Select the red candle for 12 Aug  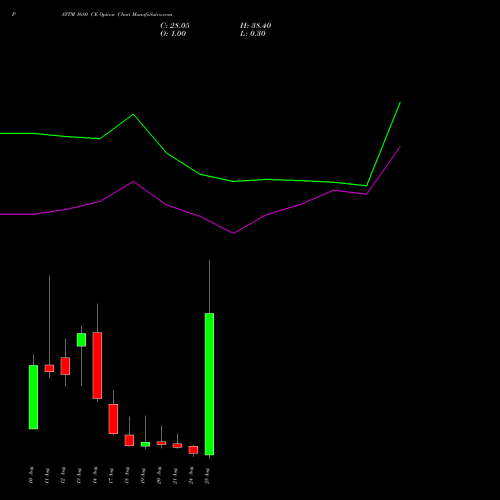point(65,366)
